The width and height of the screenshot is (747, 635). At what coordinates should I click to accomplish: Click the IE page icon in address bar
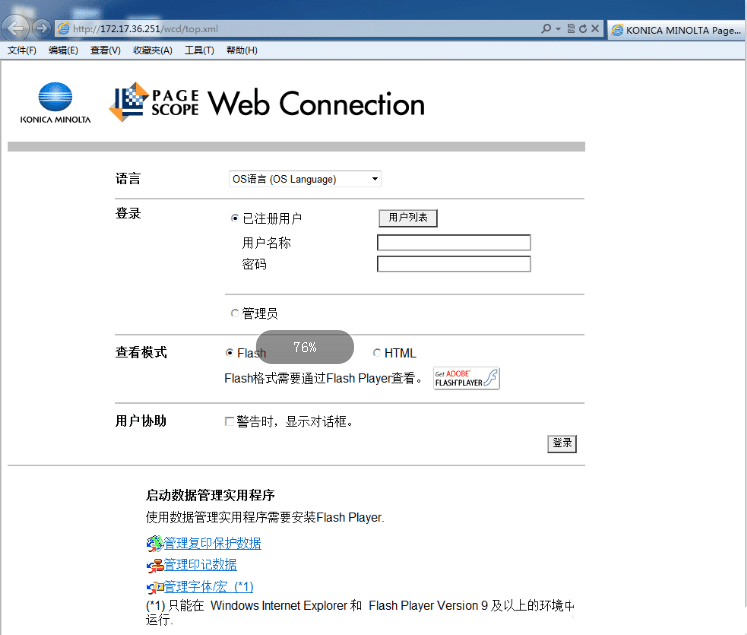point(63,29)
